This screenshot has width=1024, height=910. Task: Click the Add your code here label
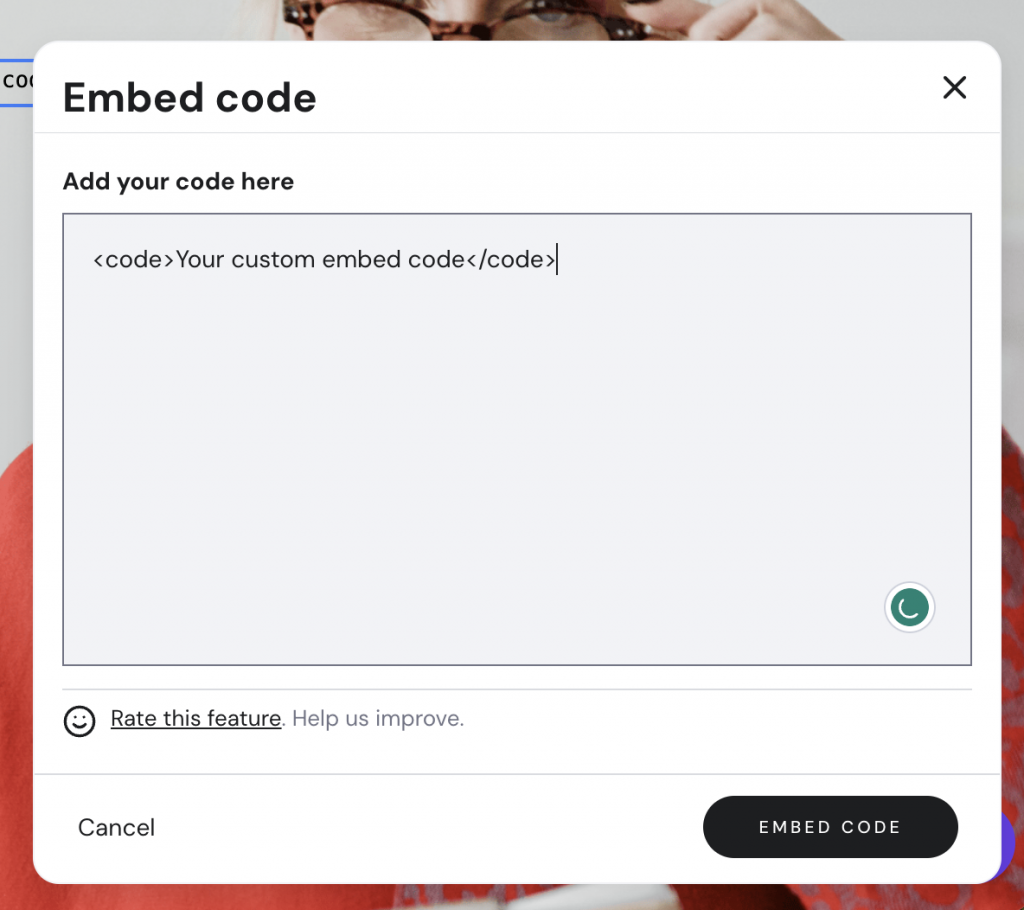[x=178, y=181]
